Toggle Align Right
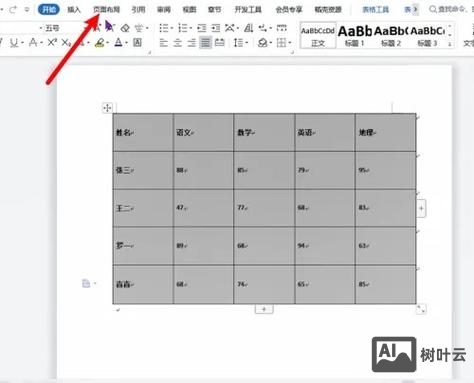Image resolution: width=474 pixels, height=383 pixels. [192, 43]
